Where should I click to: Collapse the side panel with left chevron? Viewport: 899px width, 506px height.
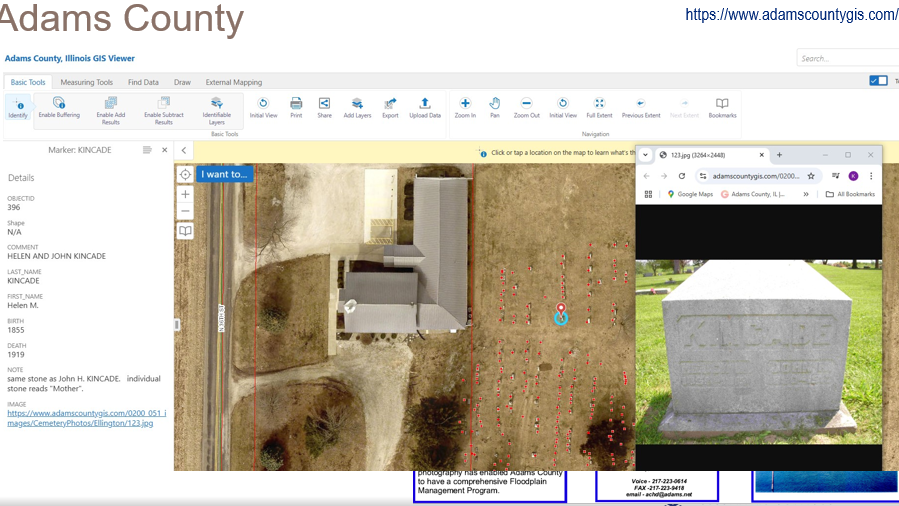click(x=184, y=151)
